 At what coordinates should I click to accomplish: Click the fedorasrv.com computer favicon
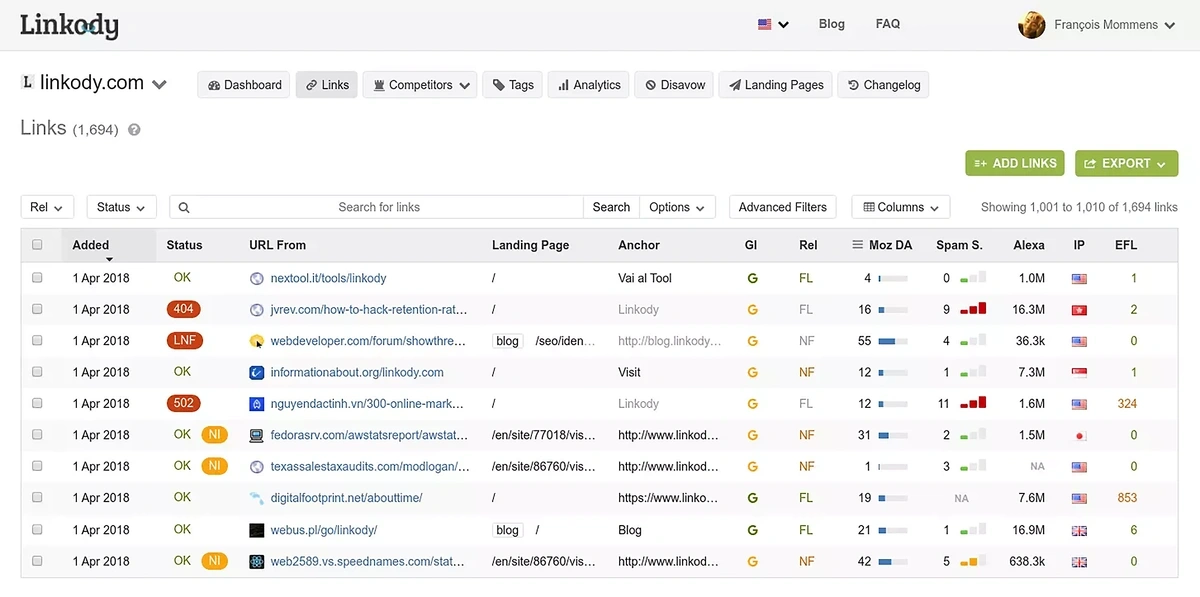257,435
